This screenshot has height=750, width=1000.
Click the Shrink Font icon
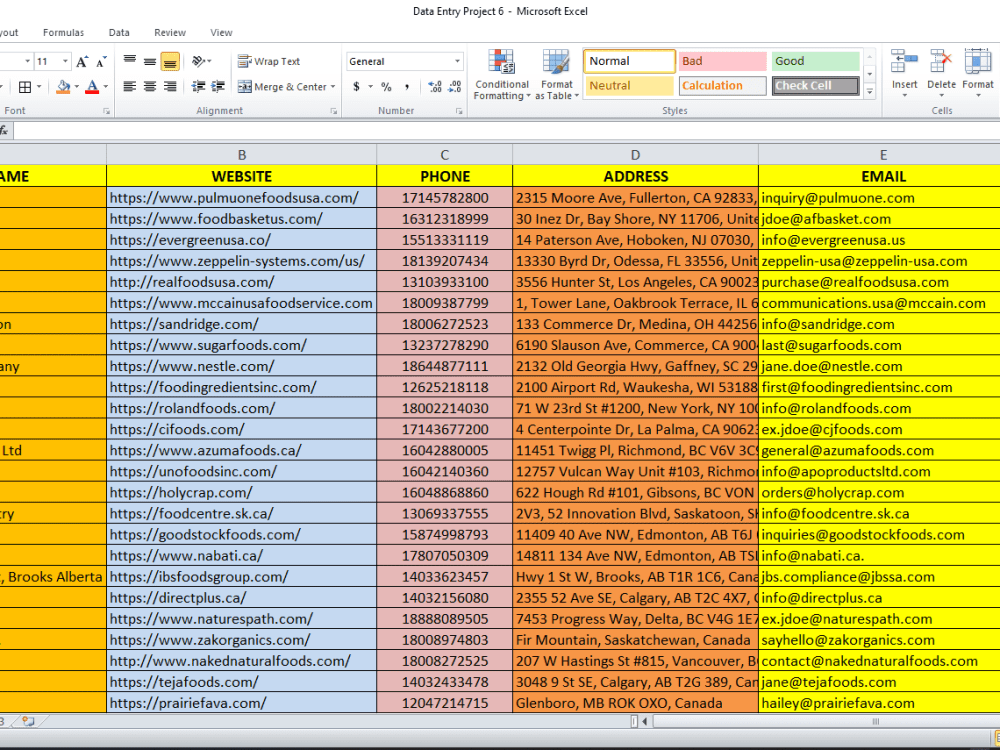click(101, 62)
